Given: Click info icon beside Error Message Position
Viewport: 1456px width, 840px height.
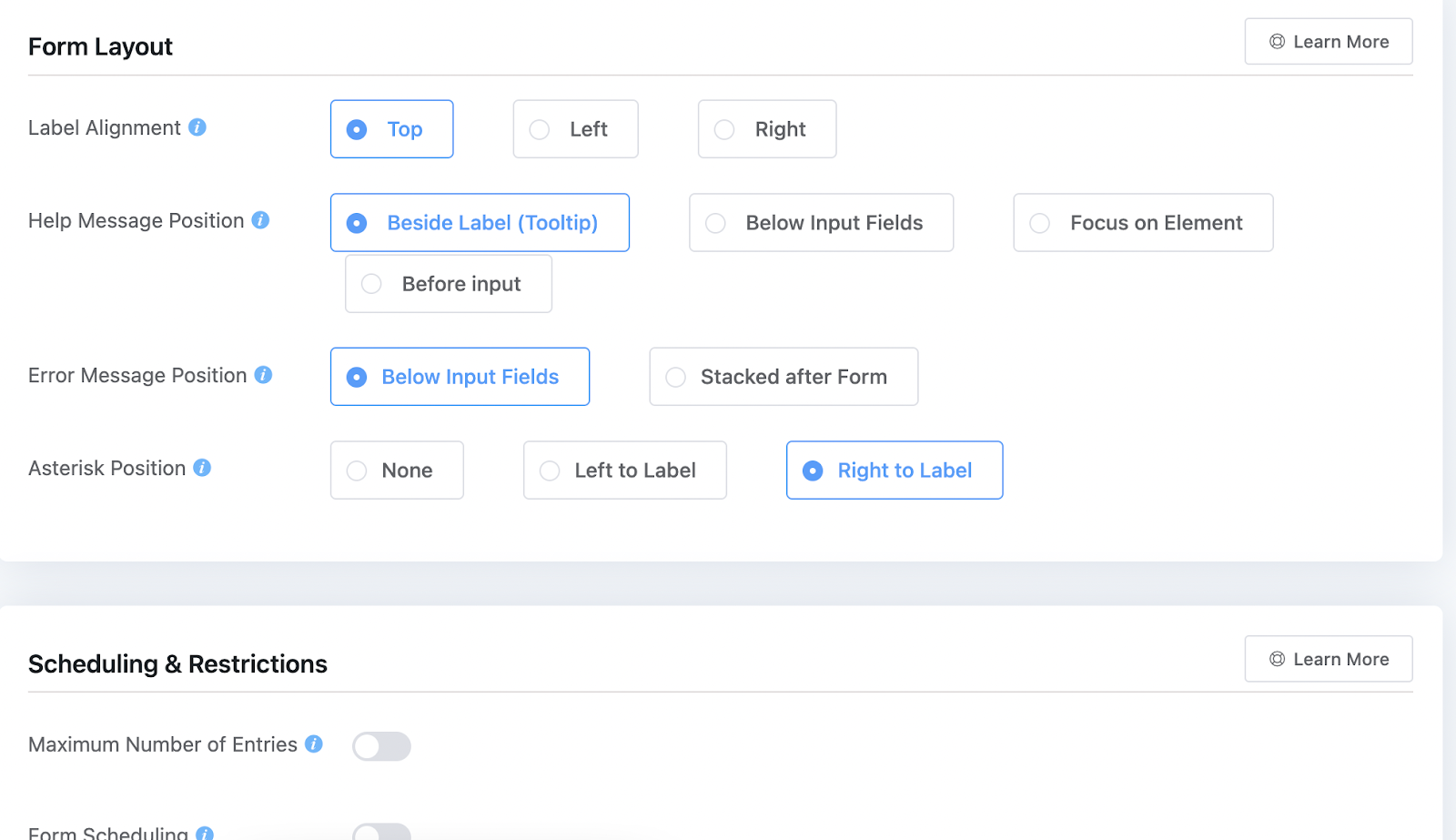Looking at the screenshot, I should click(263, 375).
